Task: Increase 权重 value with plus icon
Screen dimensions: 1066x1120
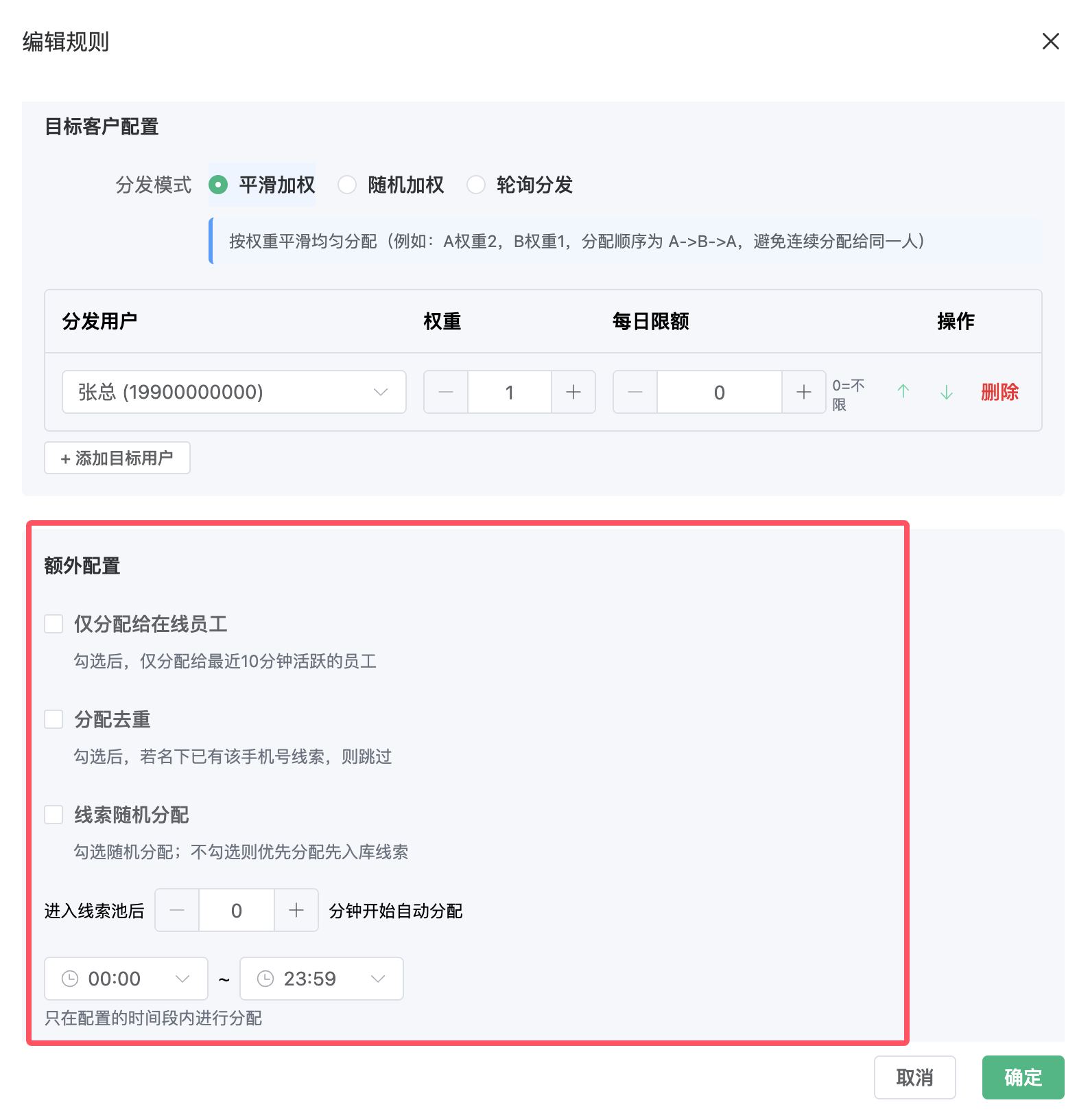Action: 573,392
